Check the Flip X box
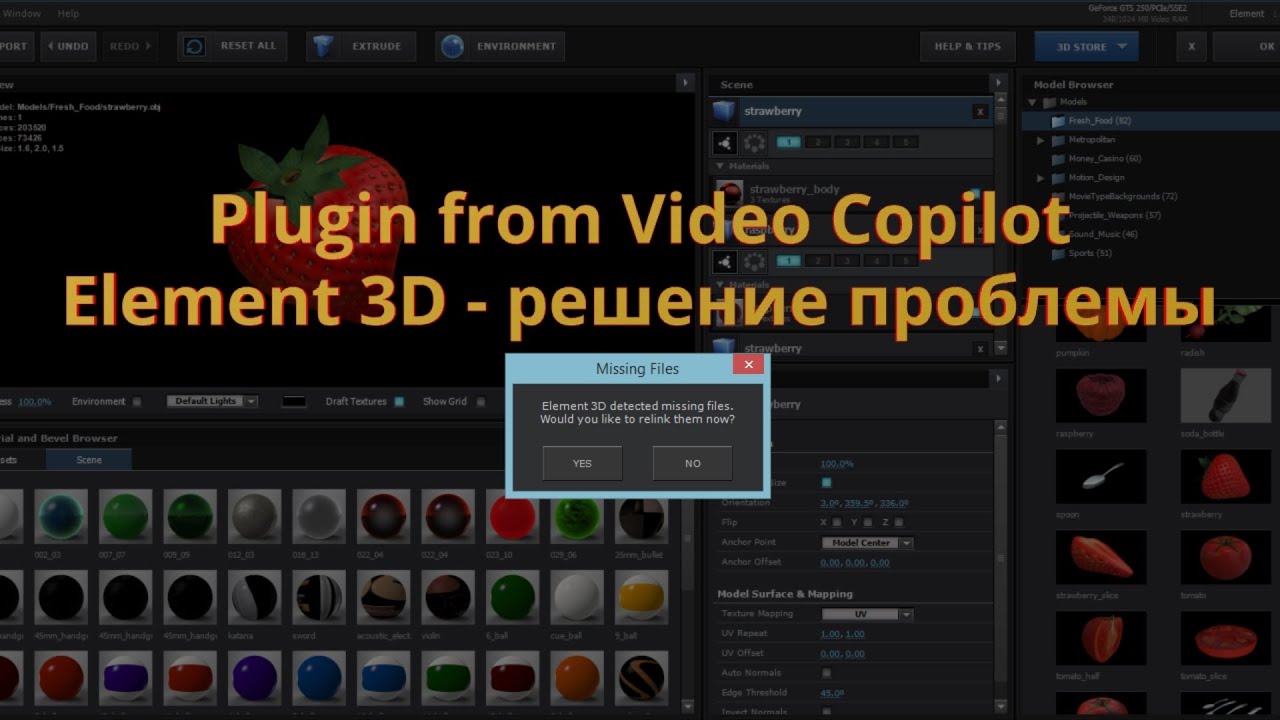 (837, 522)
